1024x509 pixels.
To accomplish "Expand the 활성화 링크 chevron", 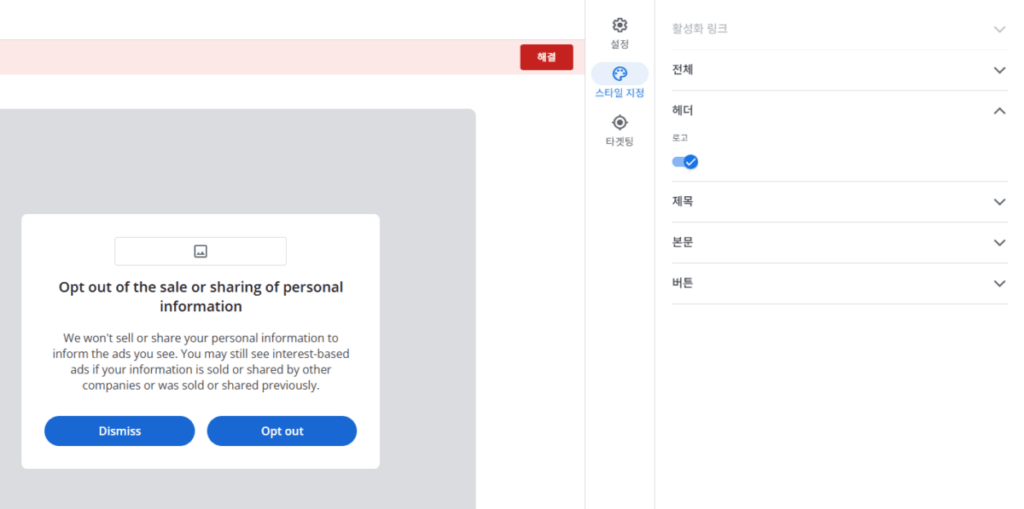I will (x=999, y=29).
